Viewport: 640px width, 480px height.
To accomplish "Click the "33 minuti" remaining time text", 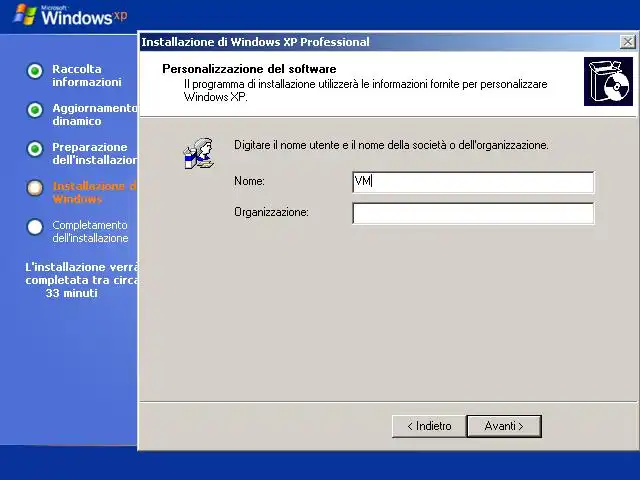I will point(71,293).
